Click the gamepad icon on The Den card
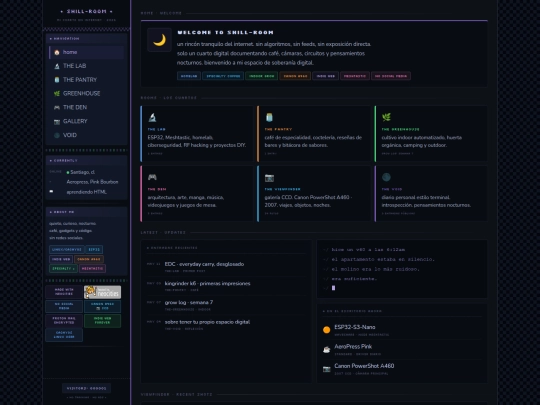 152,177
